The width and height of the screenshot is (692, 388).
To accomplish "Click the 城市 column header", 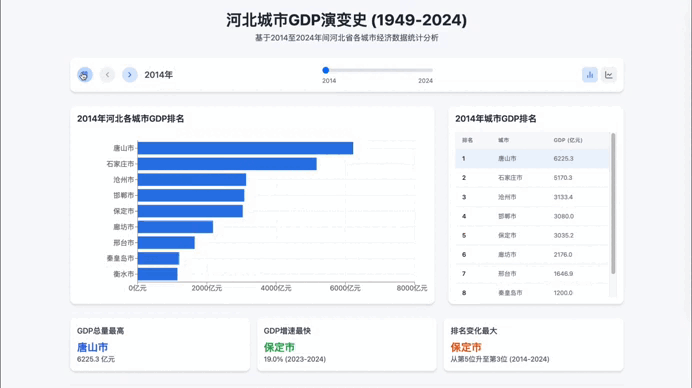I will [x=504, y=140].
